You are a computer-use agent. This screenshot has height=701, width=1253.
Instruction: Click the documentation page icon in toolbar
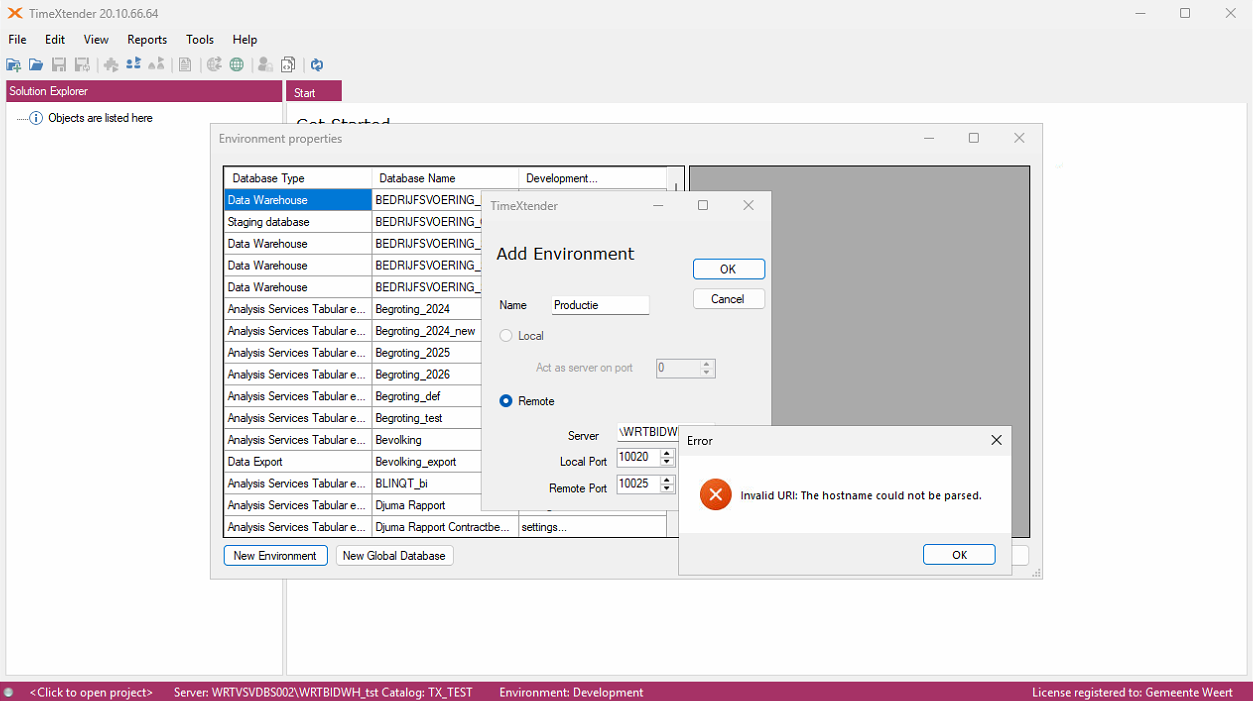tap(185, 65)
